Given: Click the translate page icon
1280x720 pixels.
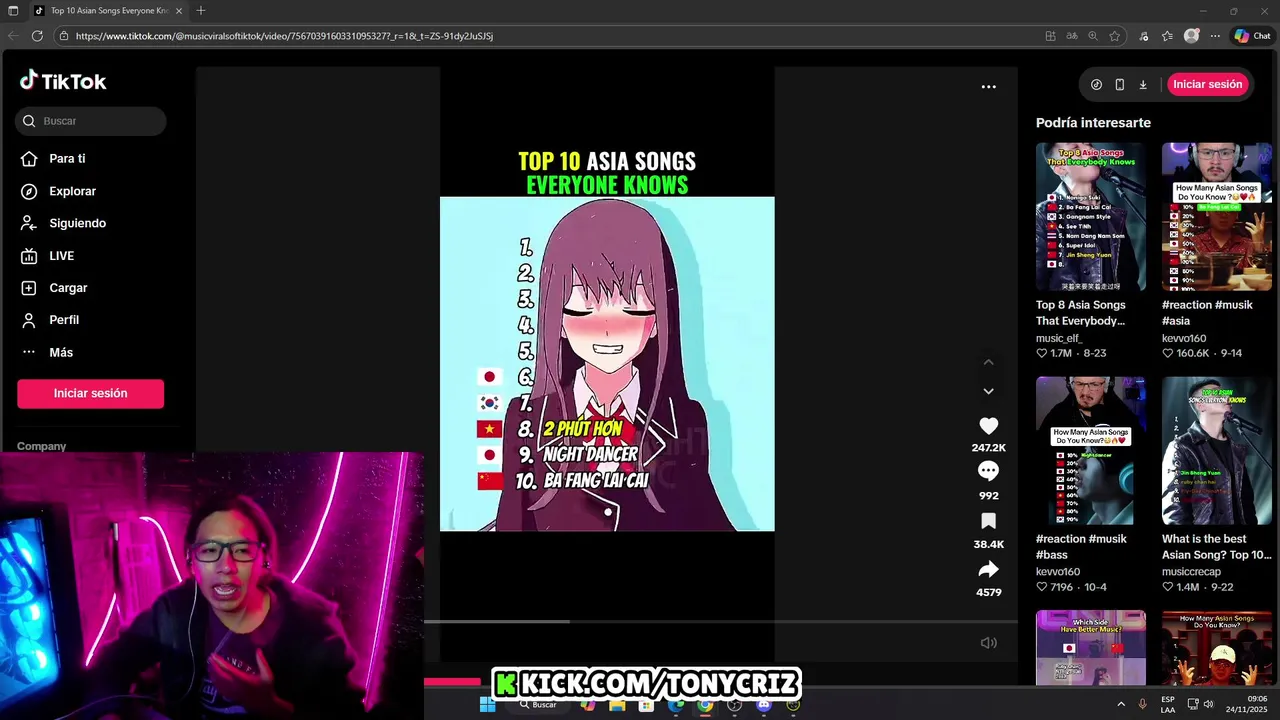Looking at the screenshot, I should (1072, 36).
